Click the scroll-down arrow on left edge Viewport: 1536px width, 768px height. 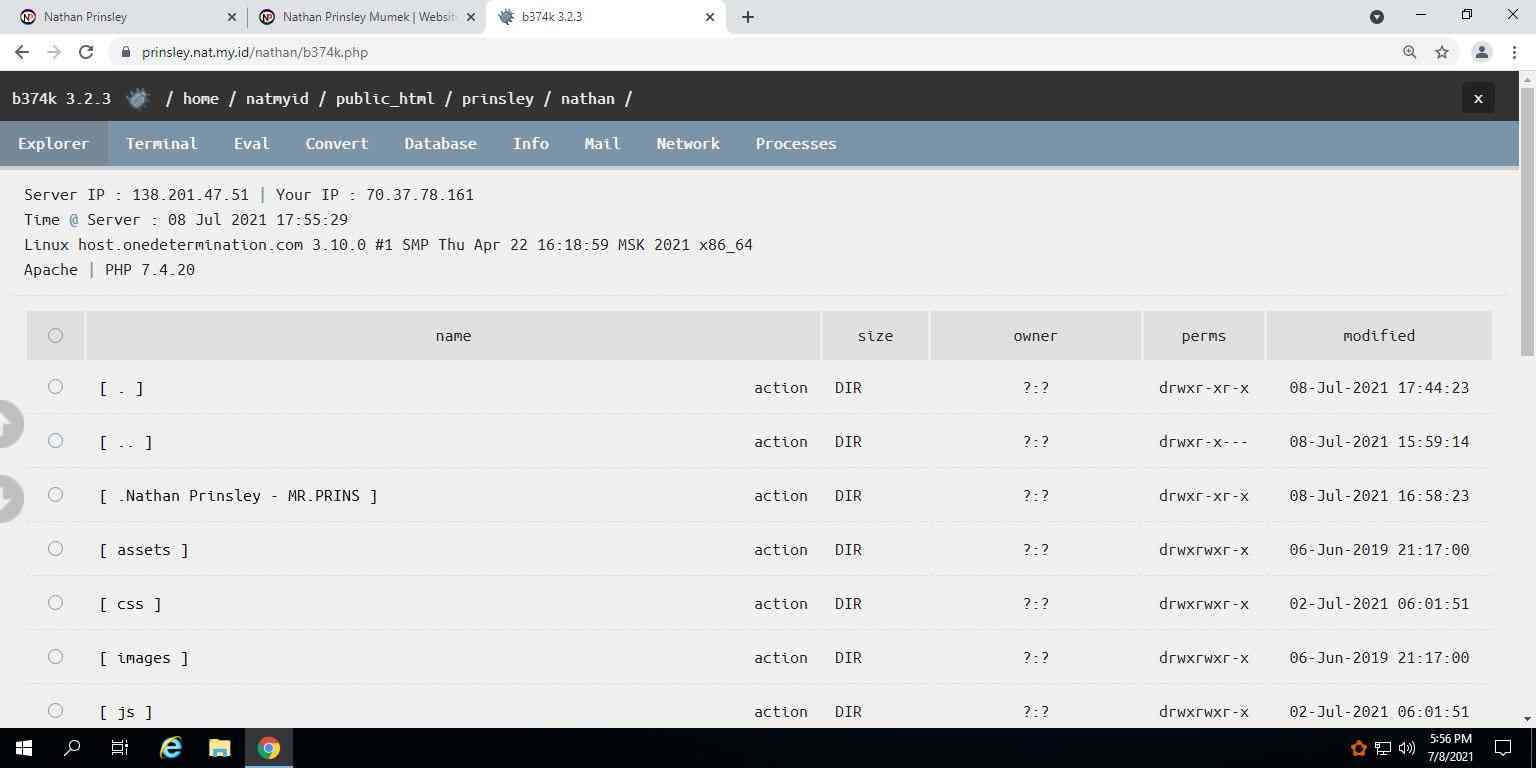tap(8, 498)
